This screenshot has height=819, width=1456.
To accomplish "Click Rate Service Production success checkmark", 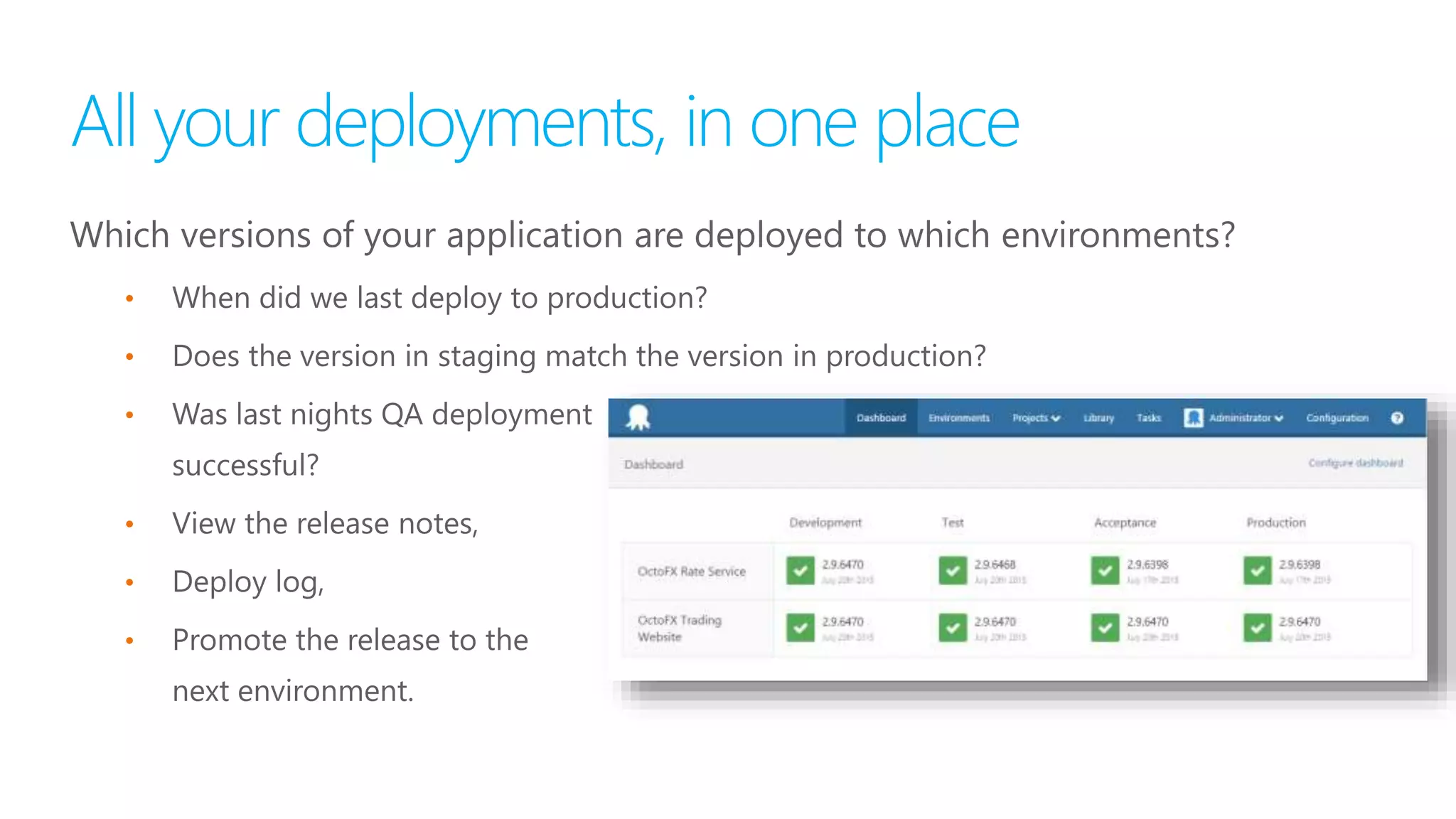I will [x=1257, y=570].
